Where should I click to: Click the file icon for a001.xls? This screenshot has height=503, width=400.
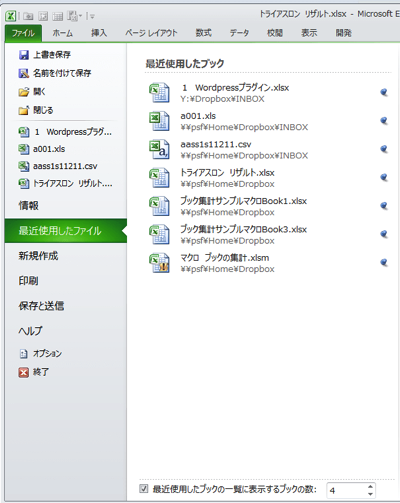pyautogui.click(x=159, y=121)
